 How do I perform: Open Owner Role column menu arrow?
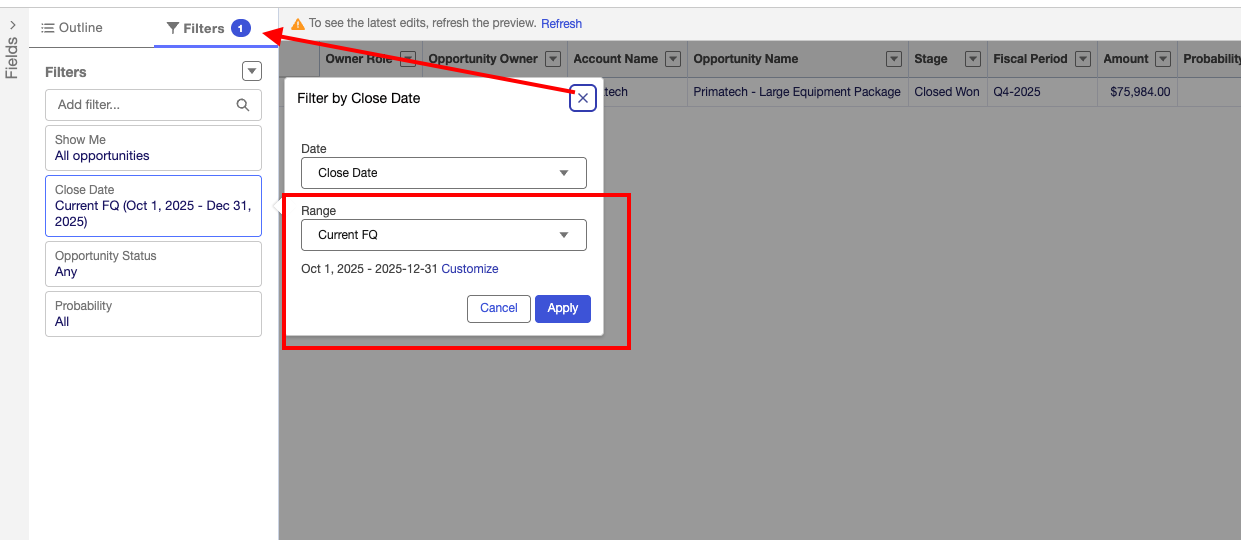click(408, 59)
